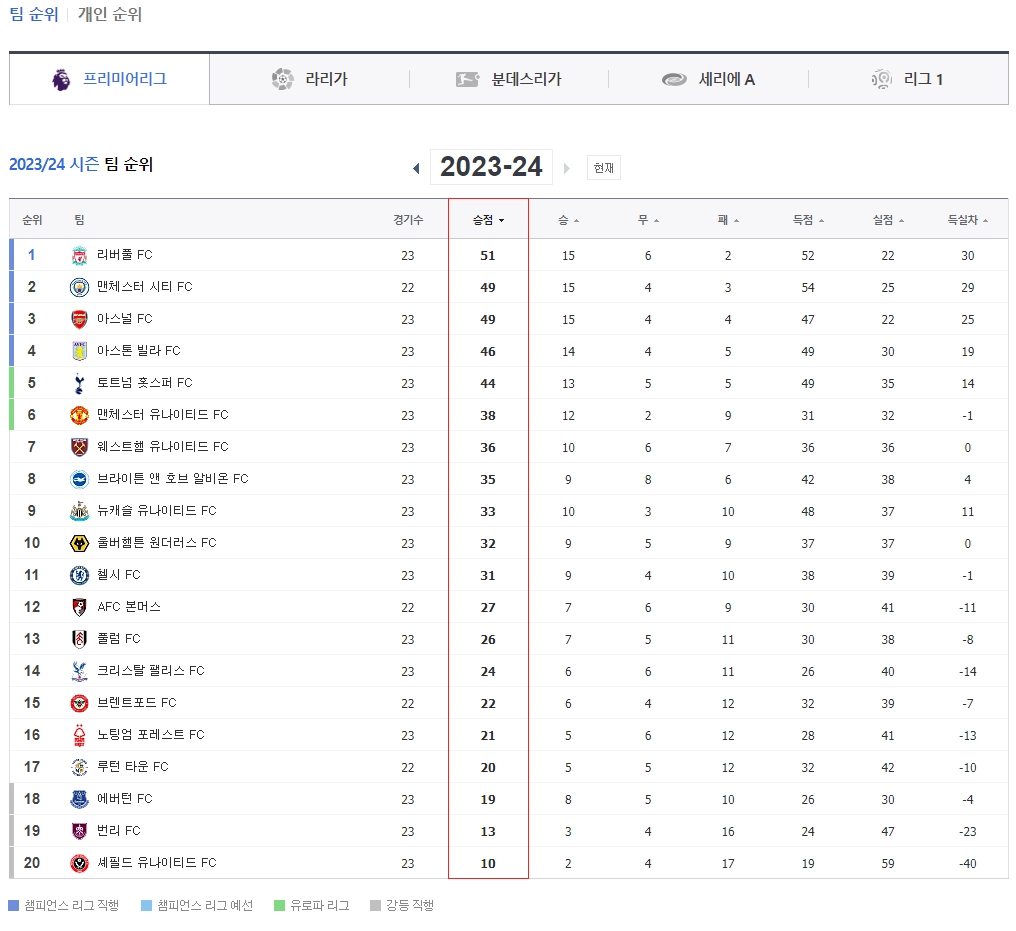The image size is (1016, 931).
Task: Open 토트넘 홋스퍼 FC team link
Action: coord(144,383)
